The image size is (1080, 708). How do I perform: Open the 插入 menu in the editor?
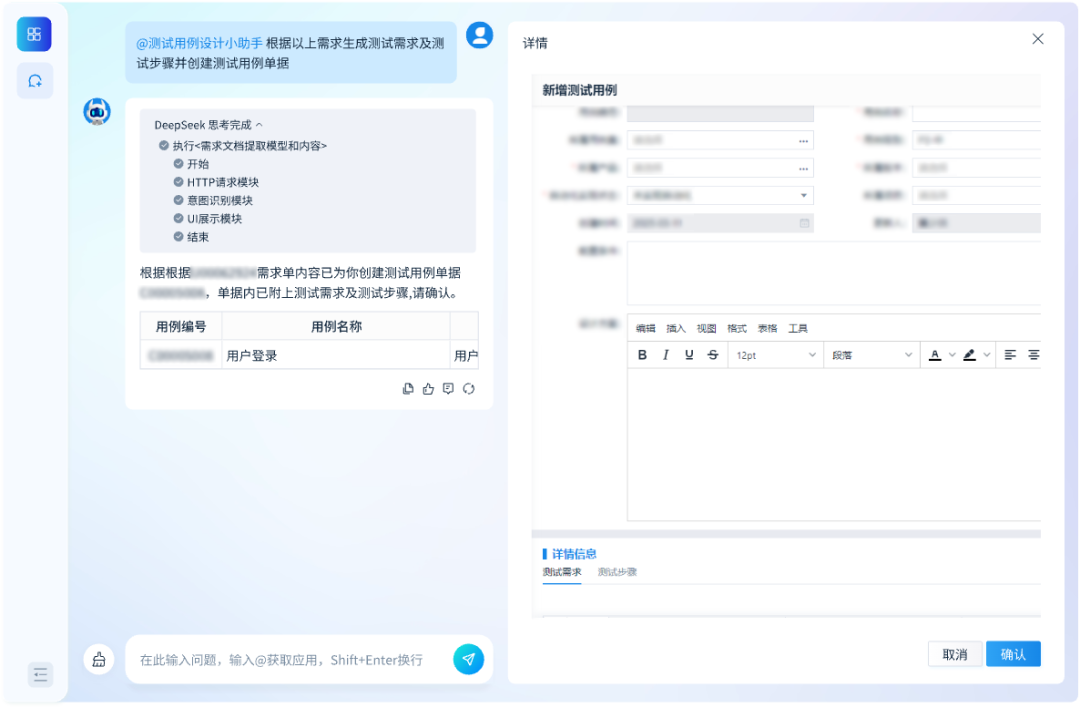point(674,327)
